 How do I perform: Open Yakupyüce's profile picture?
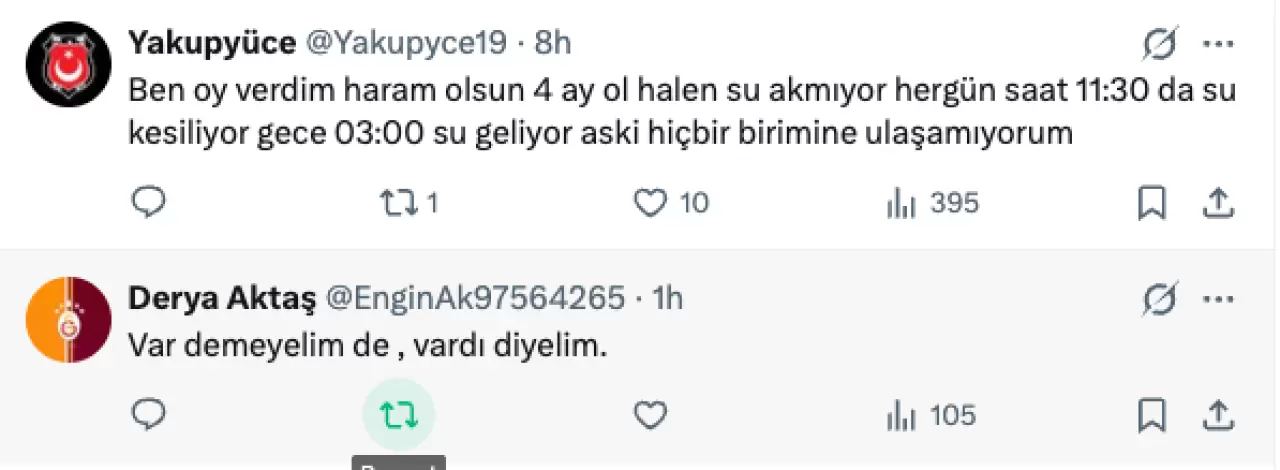click(x=68, y=64)
